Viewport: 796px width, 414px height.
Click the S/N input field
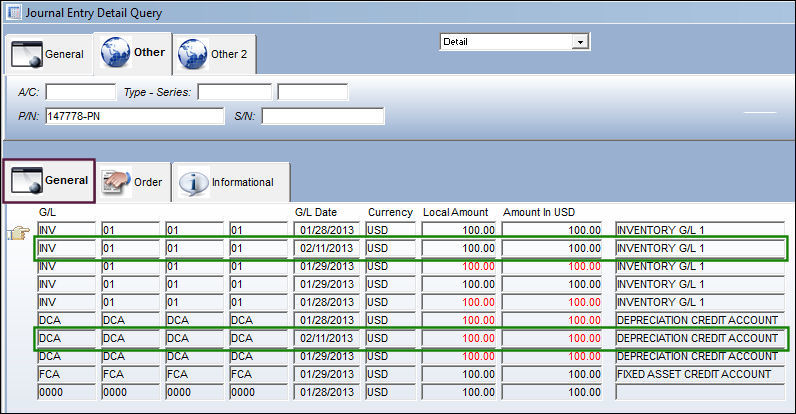pos(323,116)
